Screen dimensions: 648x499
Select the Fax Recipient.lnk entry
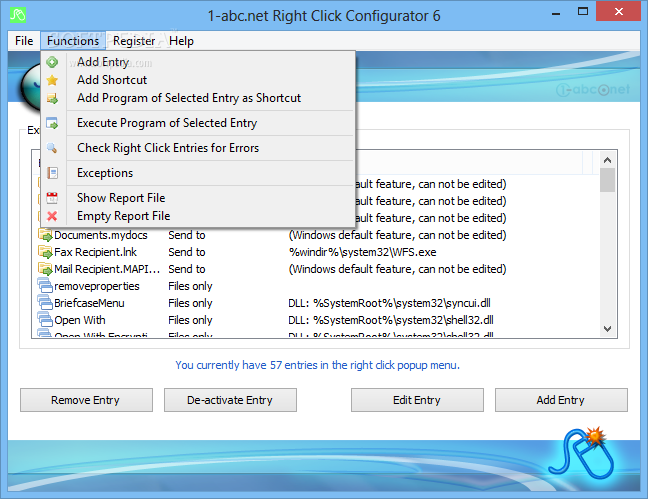pyautogui.click(x=316, y=252)
